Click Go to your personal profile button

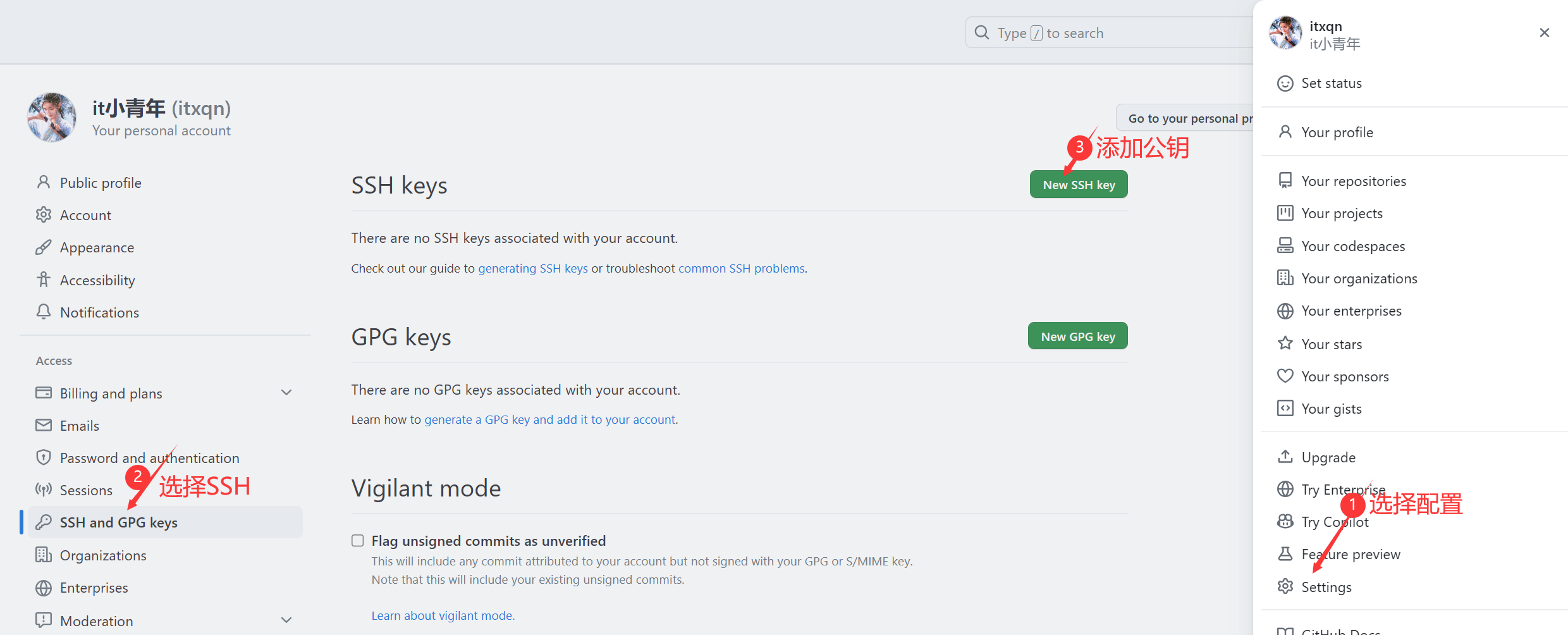tap(1185, 118)
